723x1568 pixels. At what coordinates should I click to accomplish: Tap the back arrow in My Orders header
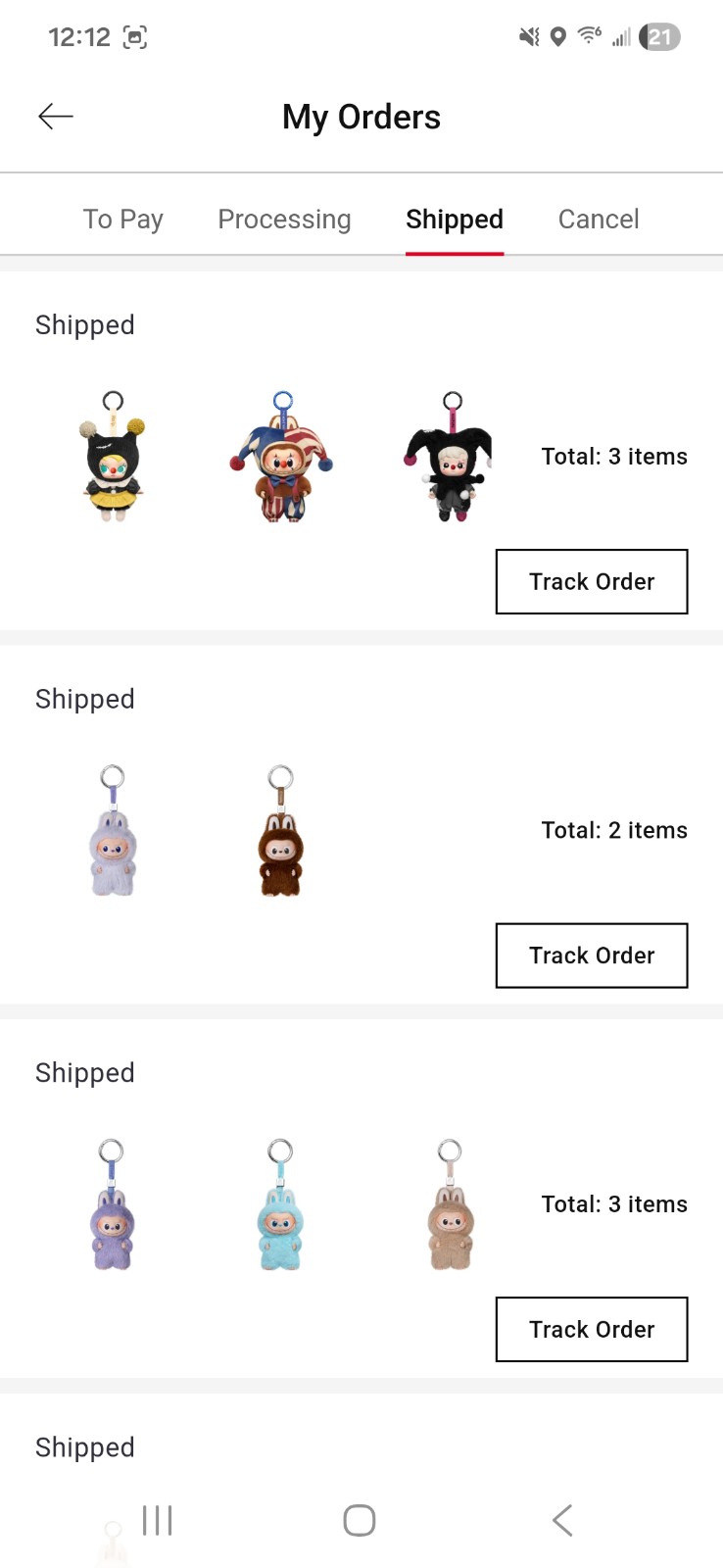click(56, 117)
